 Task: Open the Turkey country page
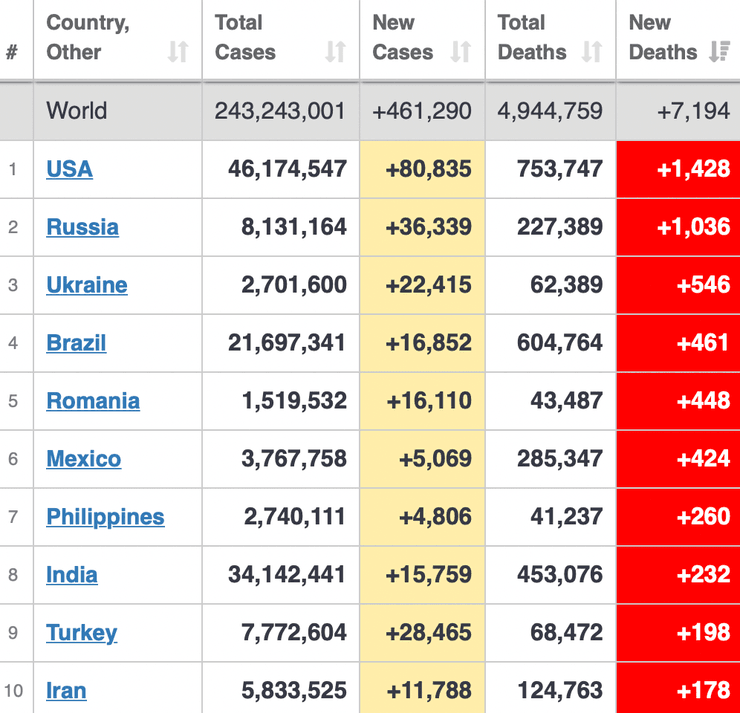pos(81,633)
